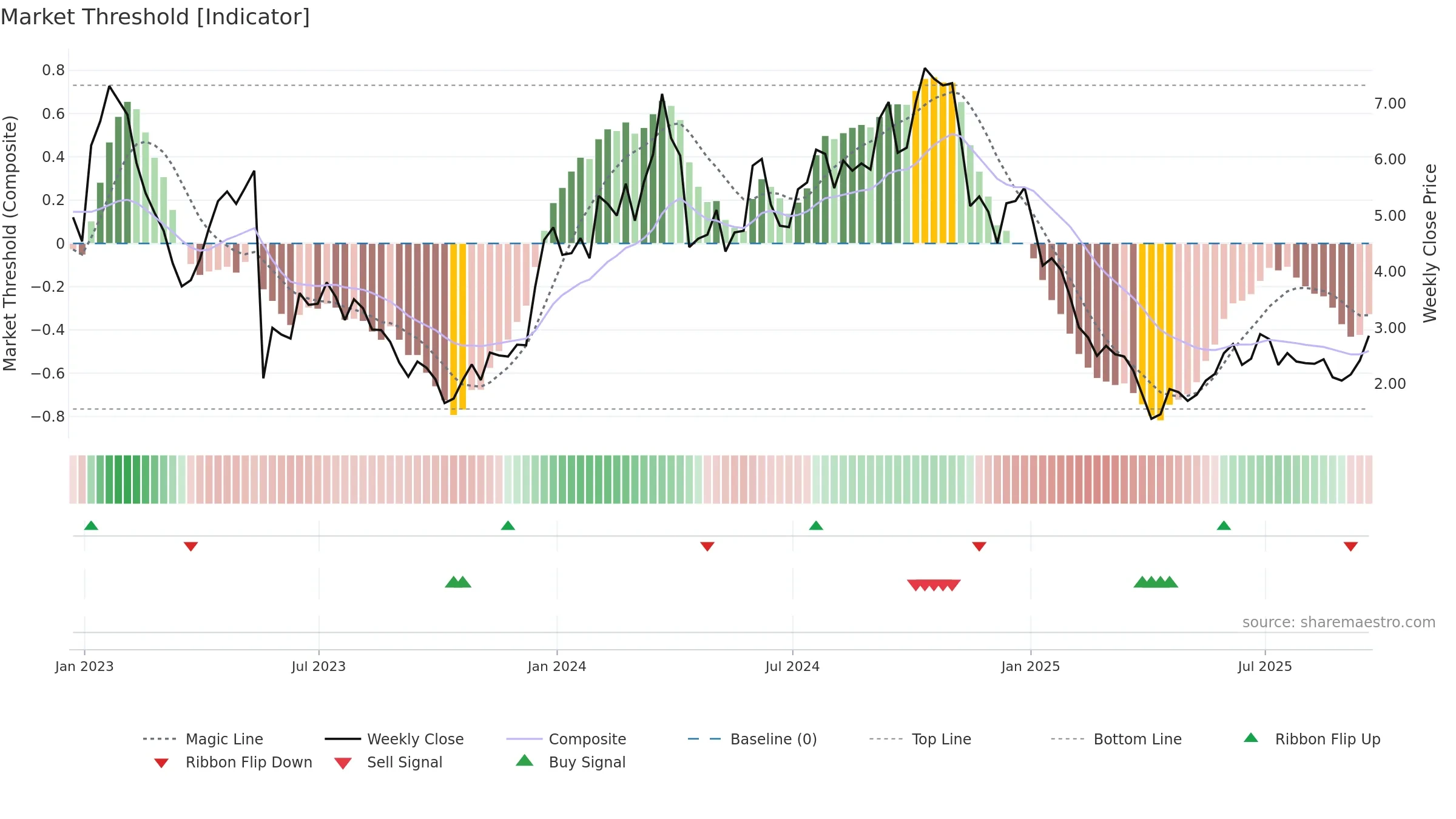The image size is (1456, 819).
Task: Click the 2.00 right axis price label
Action: [1390, 384]
